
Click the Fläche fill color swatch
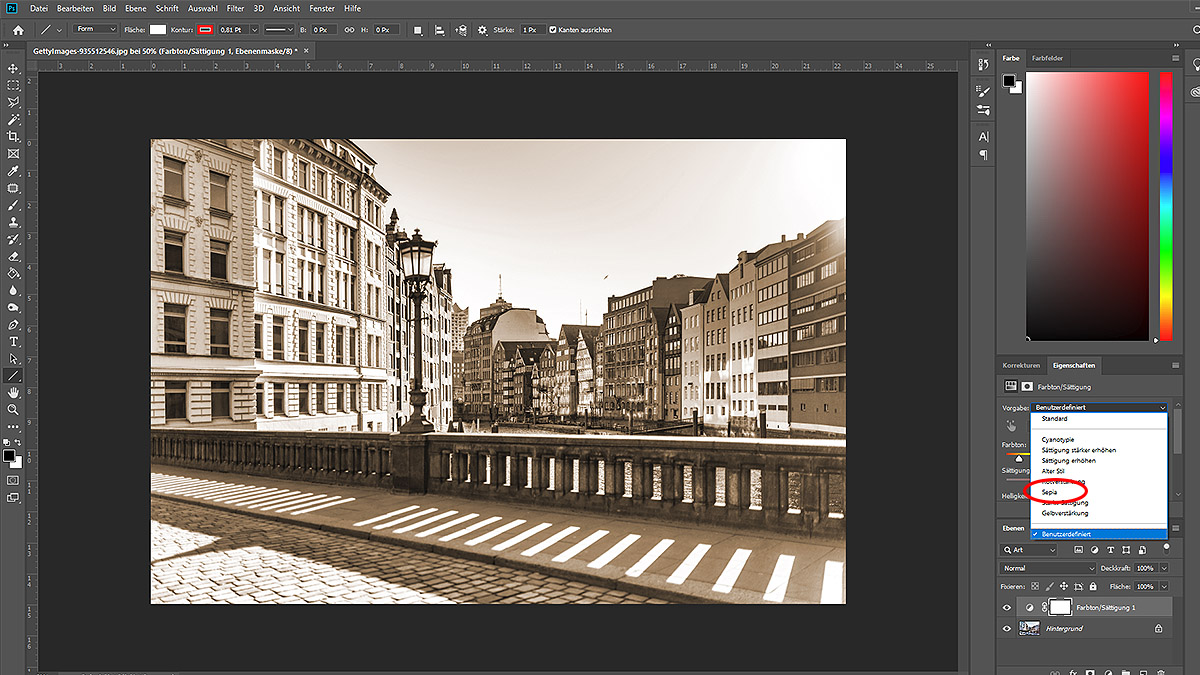tap(158, 30)
